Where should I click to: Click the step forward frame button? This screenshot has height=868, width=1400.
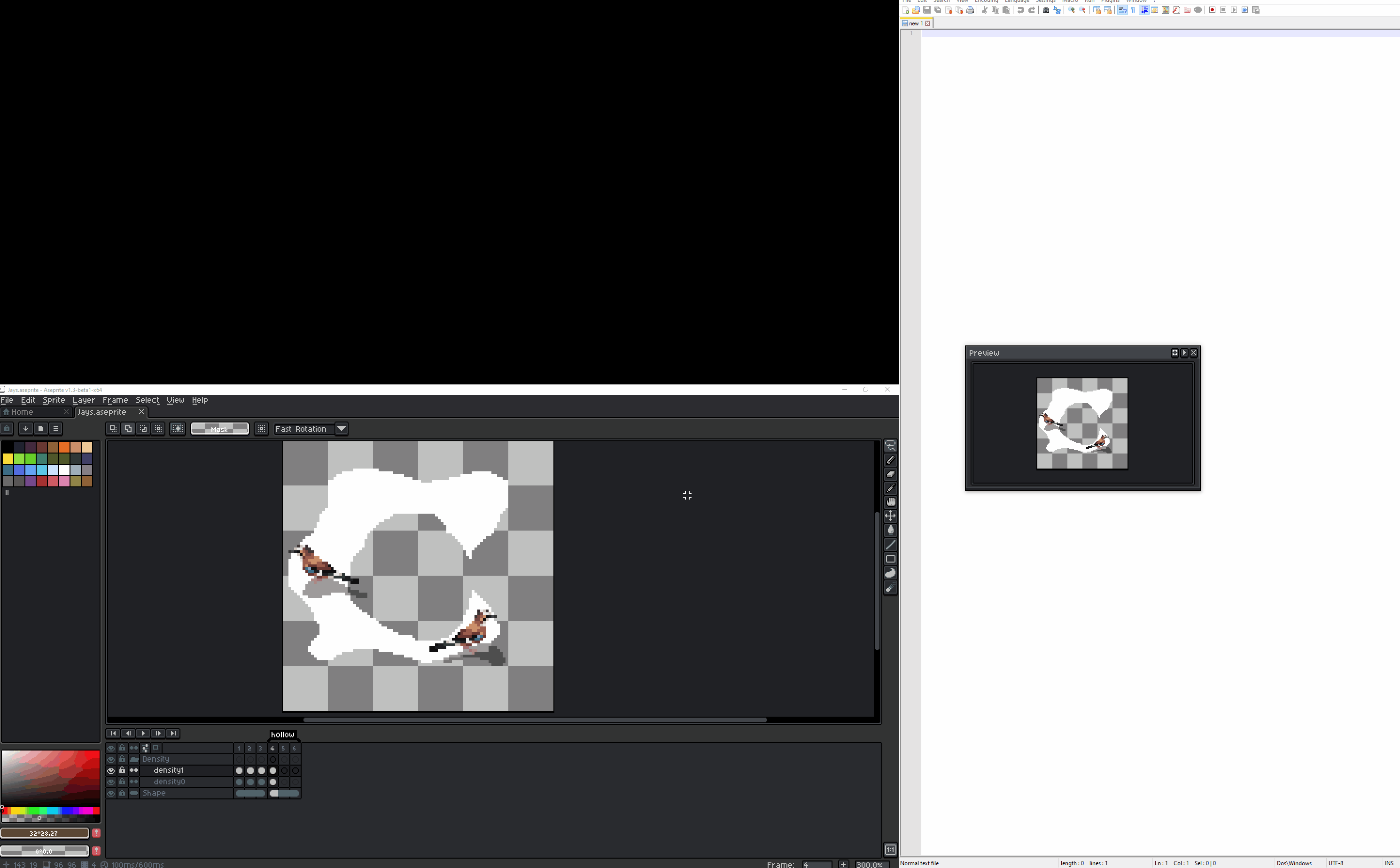158,733
